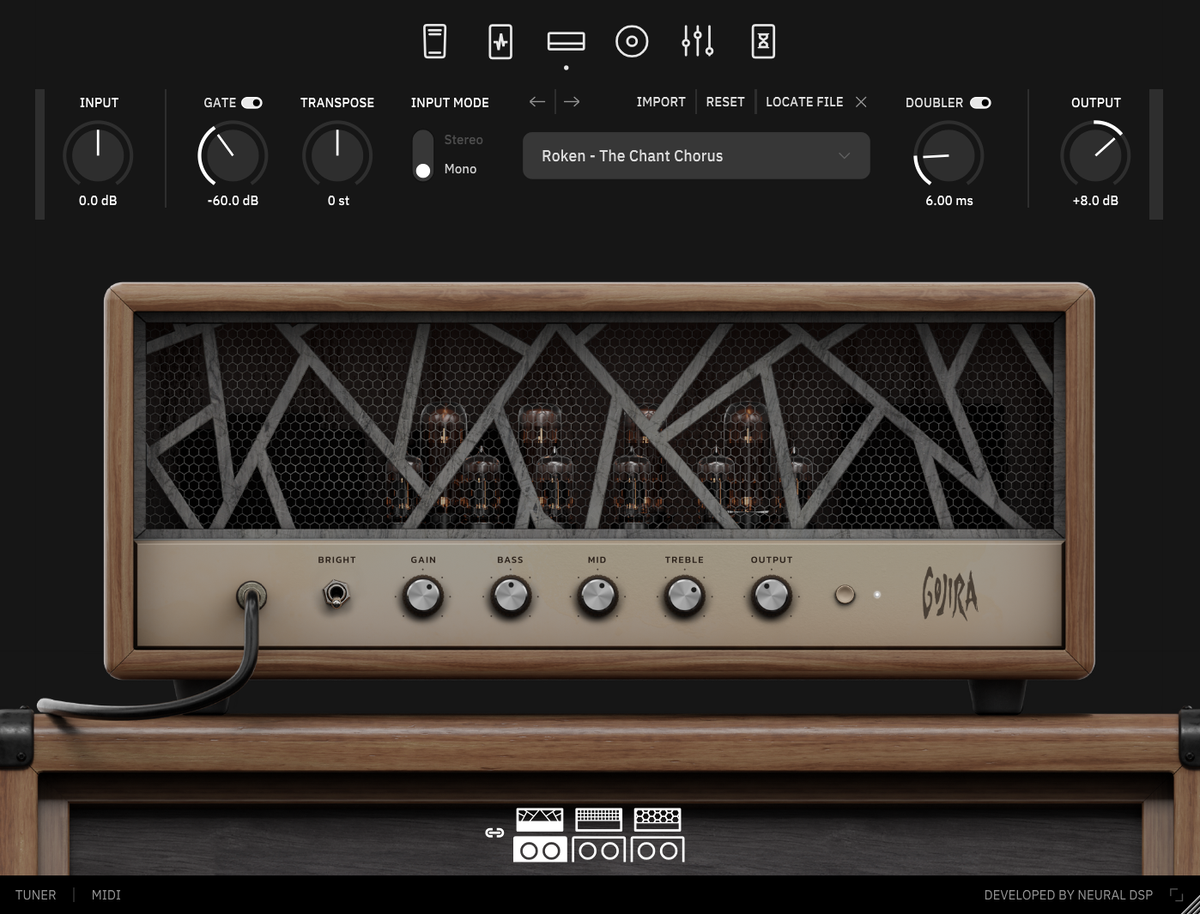
Task: Select the third amp head with honeycomb grille
Action: 658,819
